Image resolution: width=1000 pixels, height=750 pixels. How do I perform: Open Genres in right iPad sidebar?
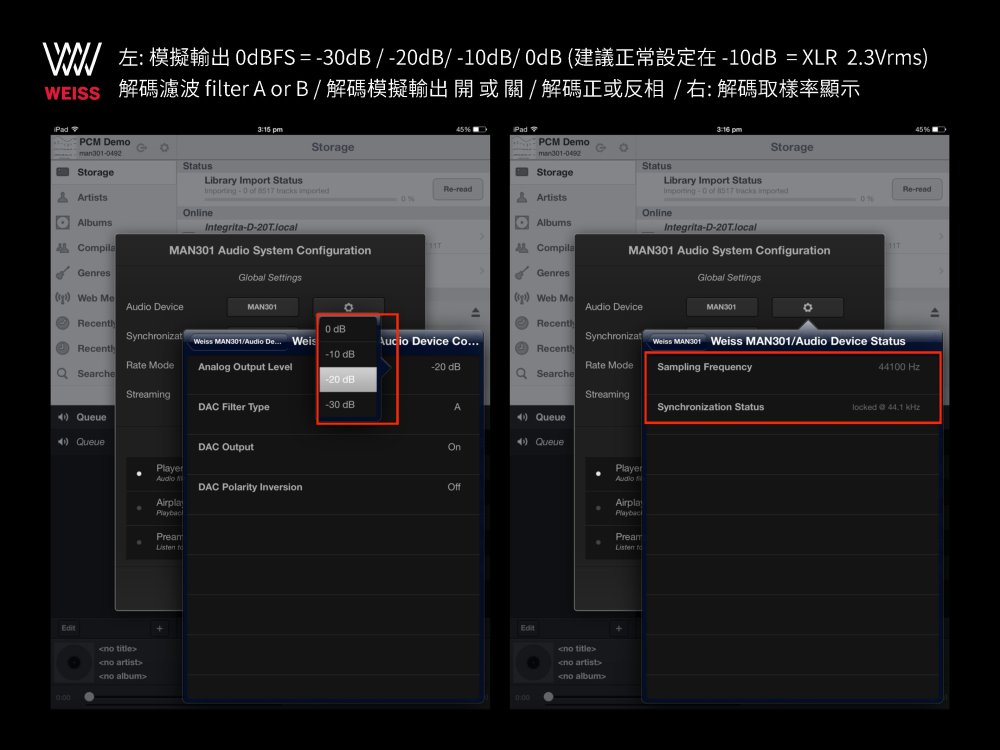pos(543,273)
